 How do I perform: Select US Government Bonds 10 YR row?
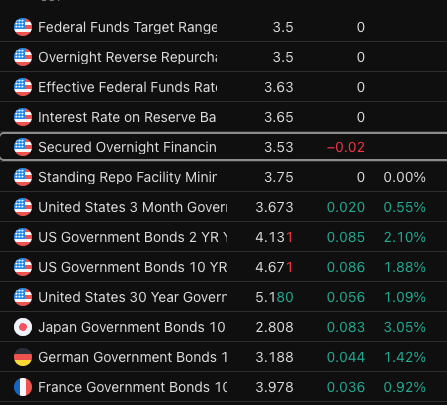tap(223, 267)
